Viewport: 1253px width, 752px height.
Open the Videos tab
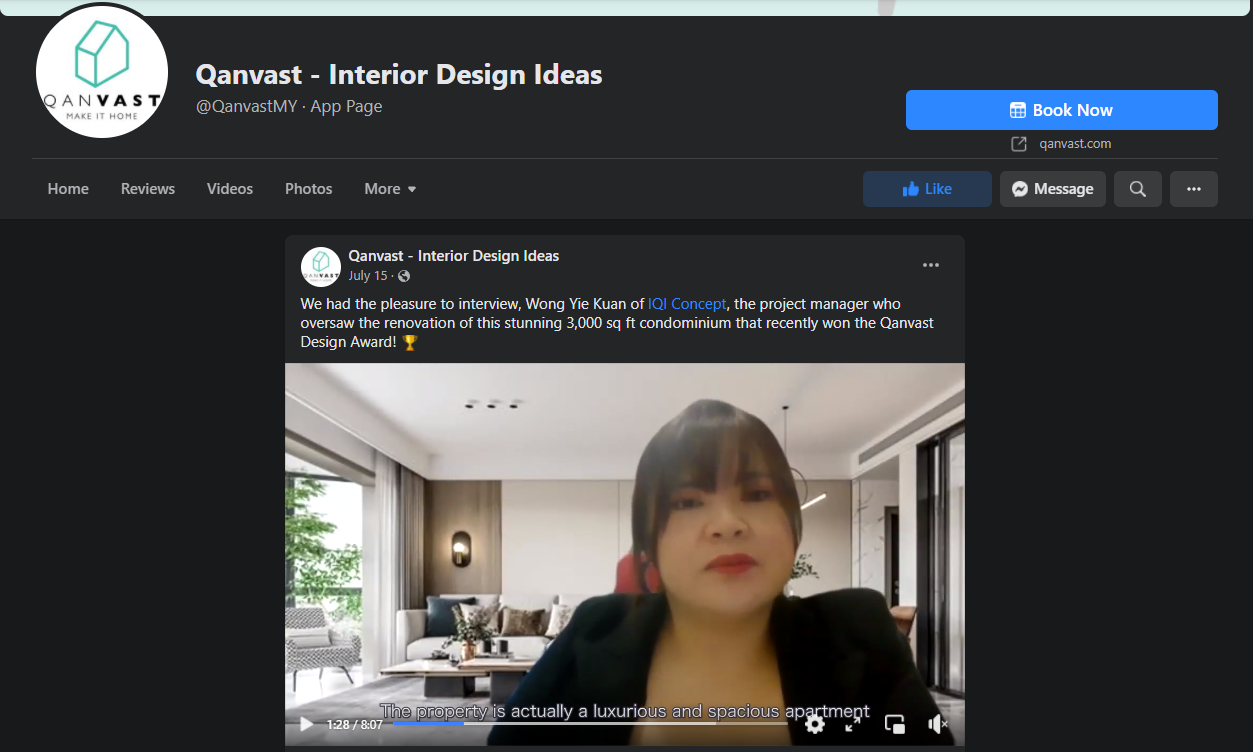[x=230, y=189]
